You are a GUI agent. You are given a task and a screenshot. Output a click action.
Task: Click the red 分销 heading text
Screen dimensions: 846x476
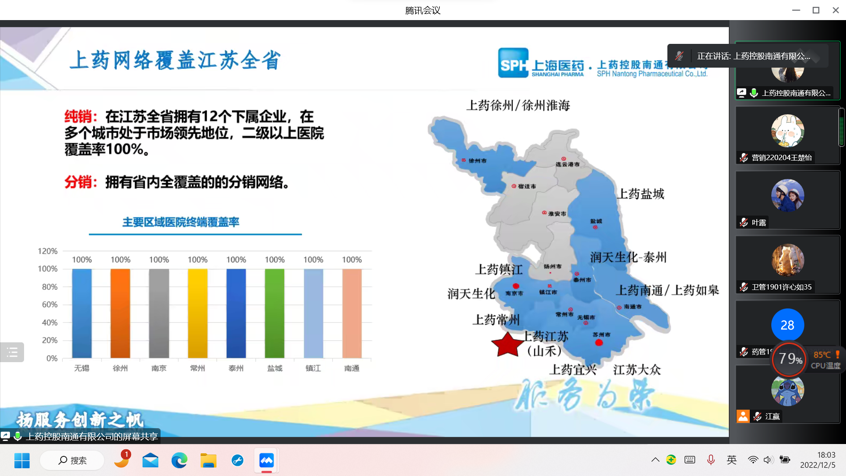[x=80, y=182]
